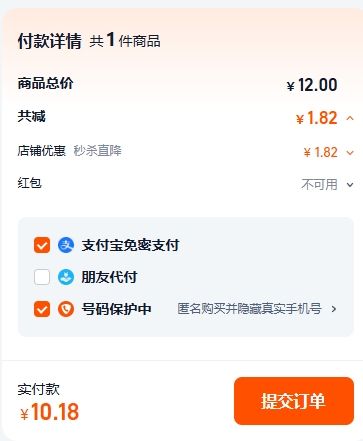
Task: Click 提交订单 submit order button
Action: pyautogui.click(x=294, y=401)
